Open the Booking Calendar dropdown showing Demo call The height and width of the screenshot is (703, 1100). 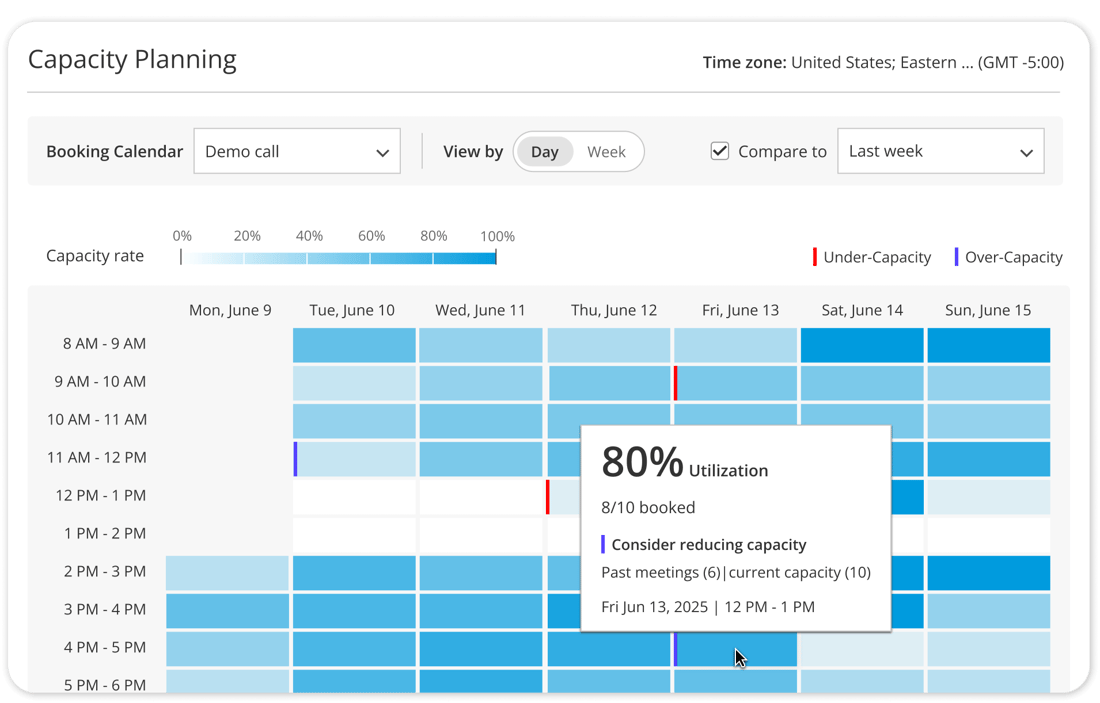point(297,151)
